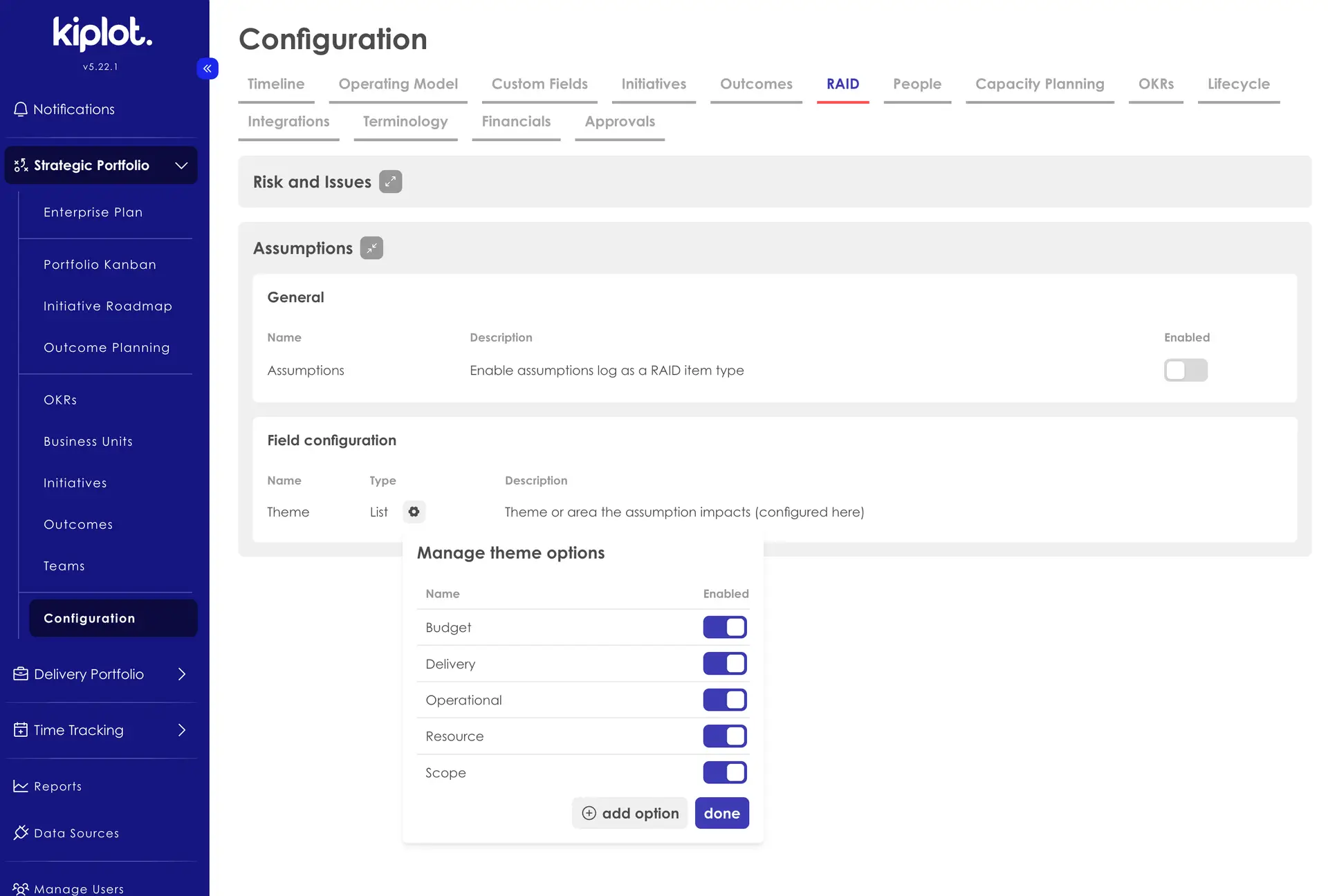Toggle the Scope theme option off

click(724, 772)
